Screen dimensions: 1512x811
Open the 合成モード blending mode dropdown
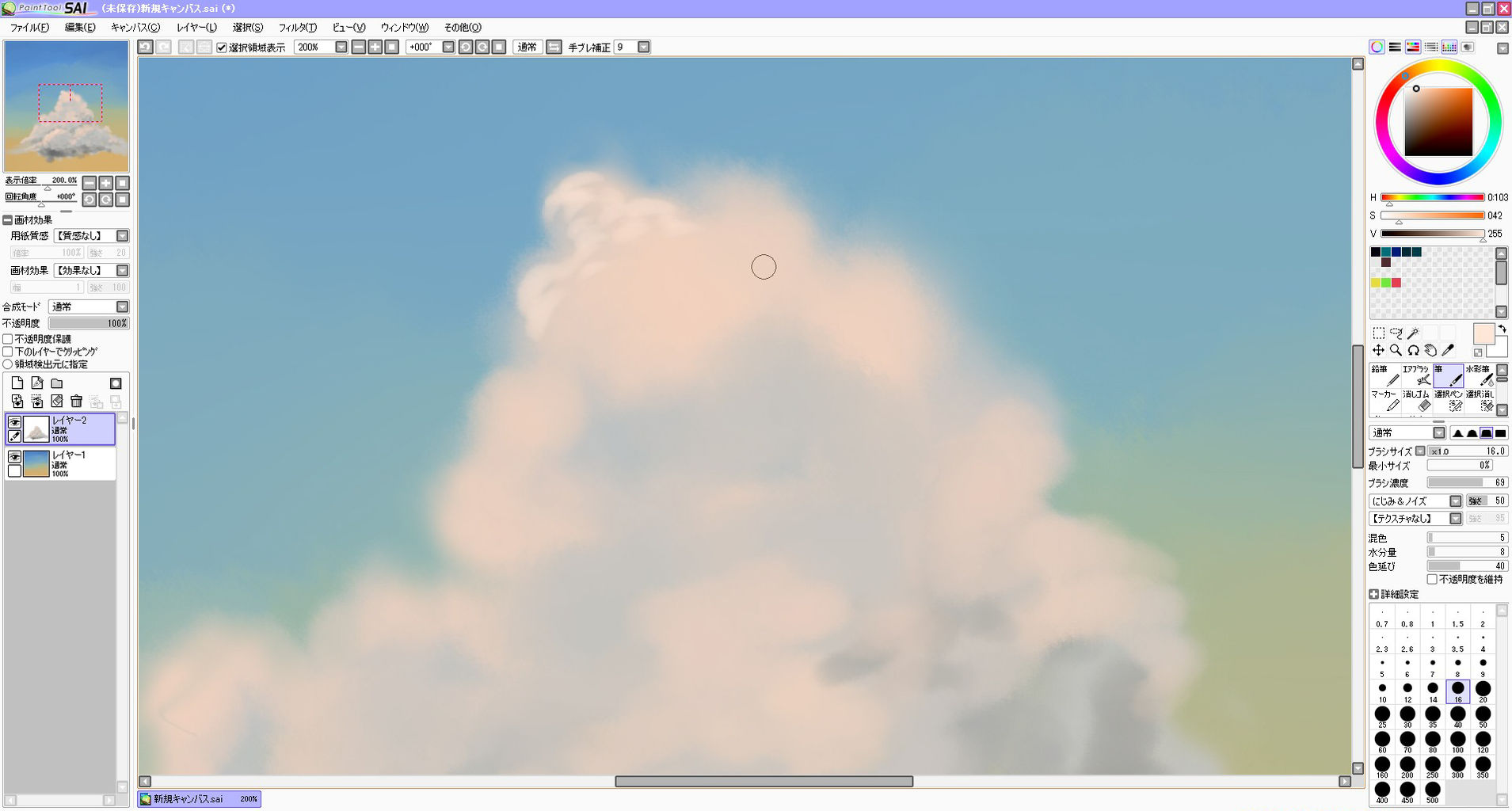(x=122, y=307)
